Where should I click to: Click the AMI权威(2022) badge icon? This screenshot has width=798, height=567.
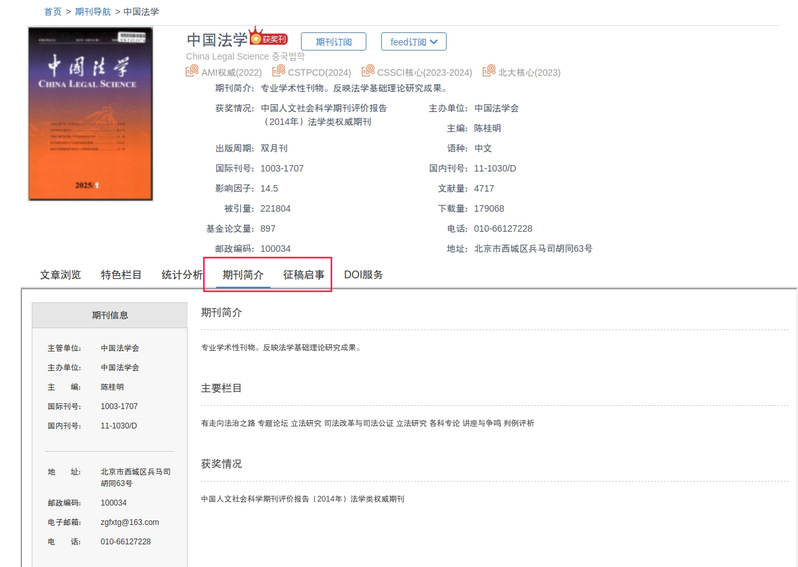point(192,72)
